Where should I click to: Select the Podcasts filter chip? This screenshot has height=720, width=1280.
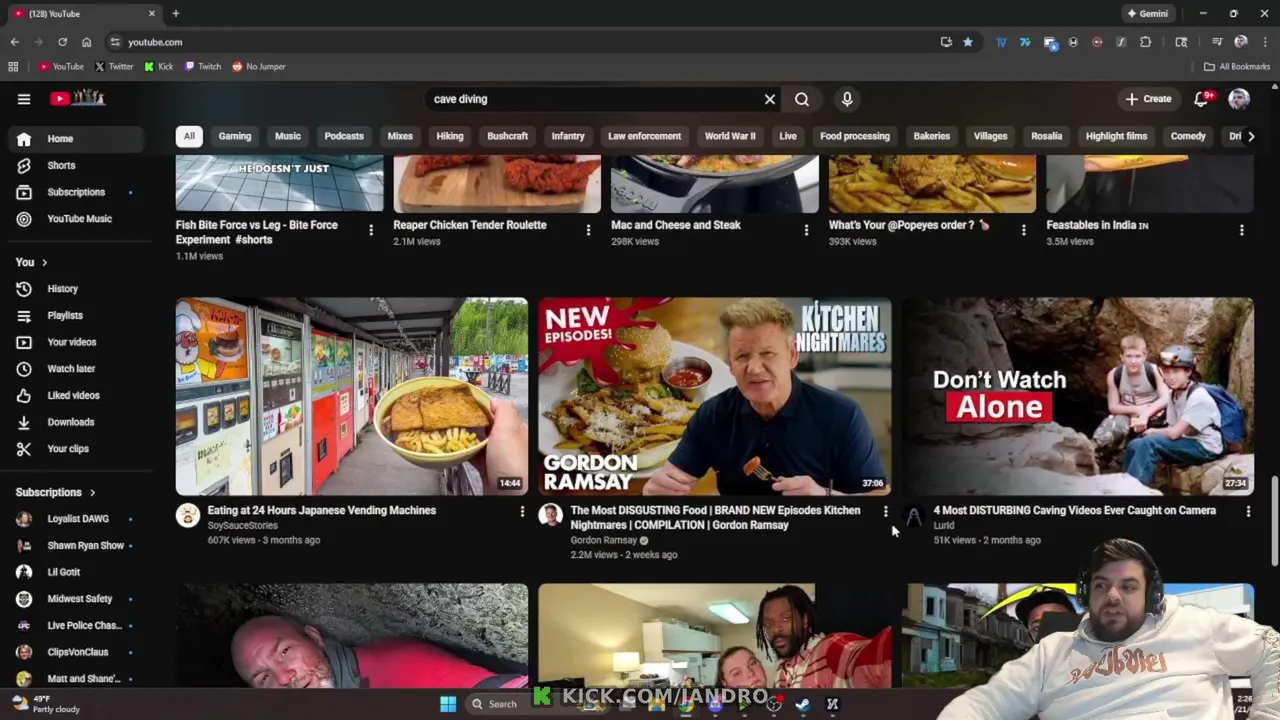point(344,136)
